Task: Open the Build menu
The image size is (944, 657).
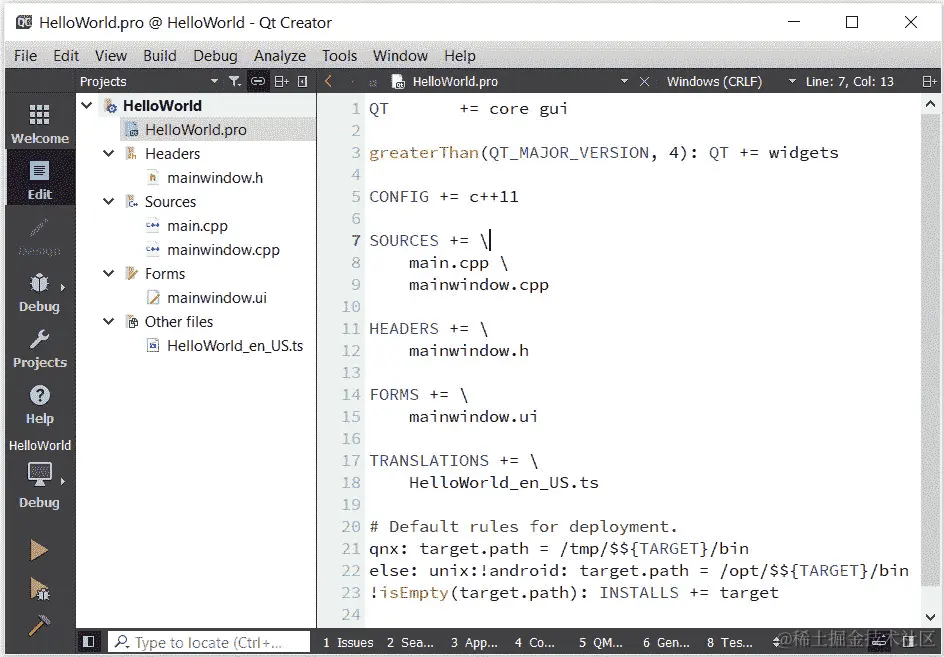Action: 160,56
